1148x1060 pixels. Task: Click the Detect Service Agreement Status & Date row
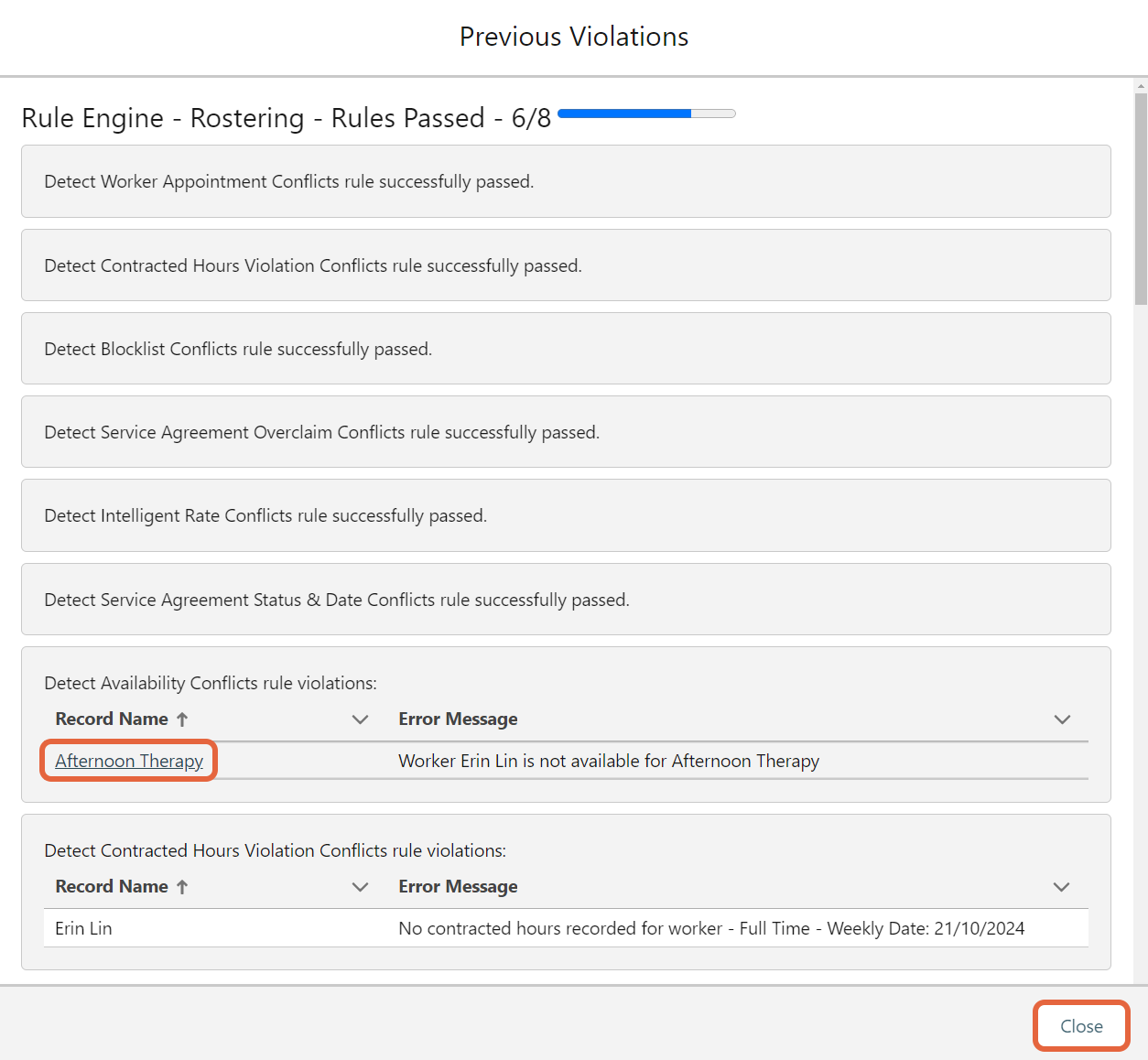tap(566, 599)
